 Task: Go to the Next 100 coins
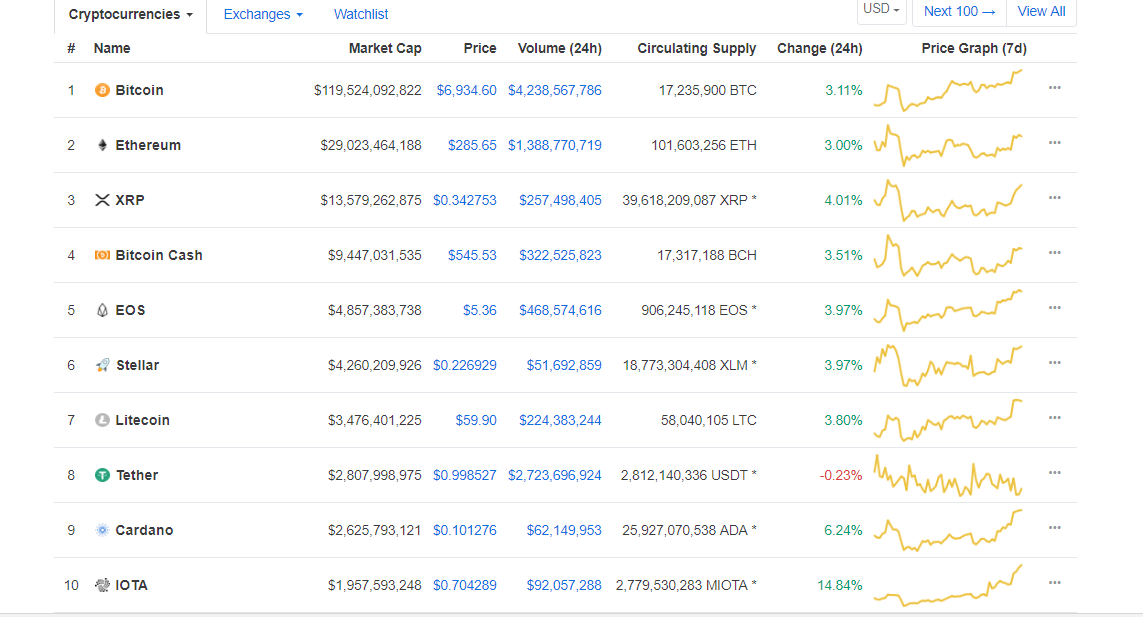tap(959, 12)
